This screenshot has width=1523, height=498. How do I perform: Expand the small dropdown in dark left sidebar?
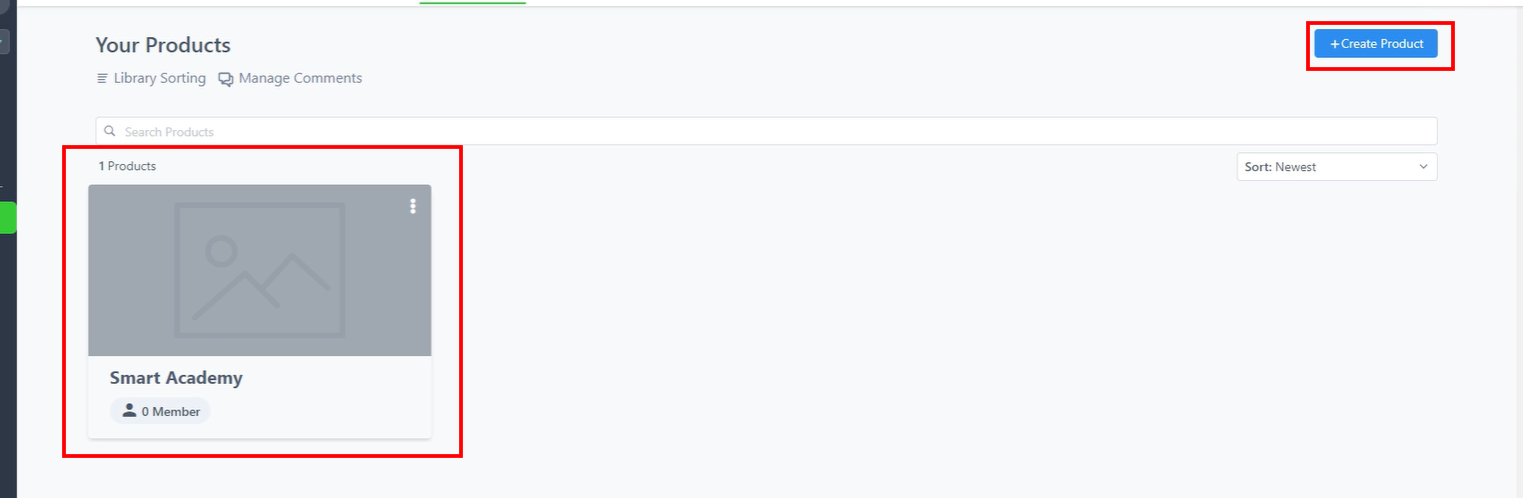click(x=4, y=42)
